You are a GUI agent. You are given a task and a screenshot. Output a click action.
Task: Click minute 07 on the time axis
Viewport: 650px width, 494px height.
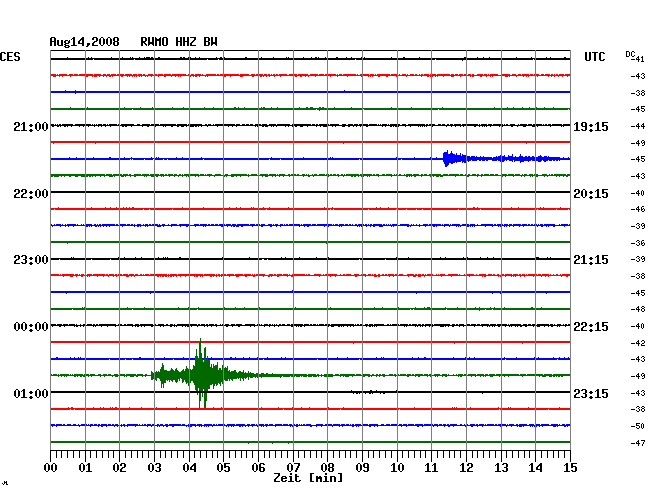pos(293,468)
